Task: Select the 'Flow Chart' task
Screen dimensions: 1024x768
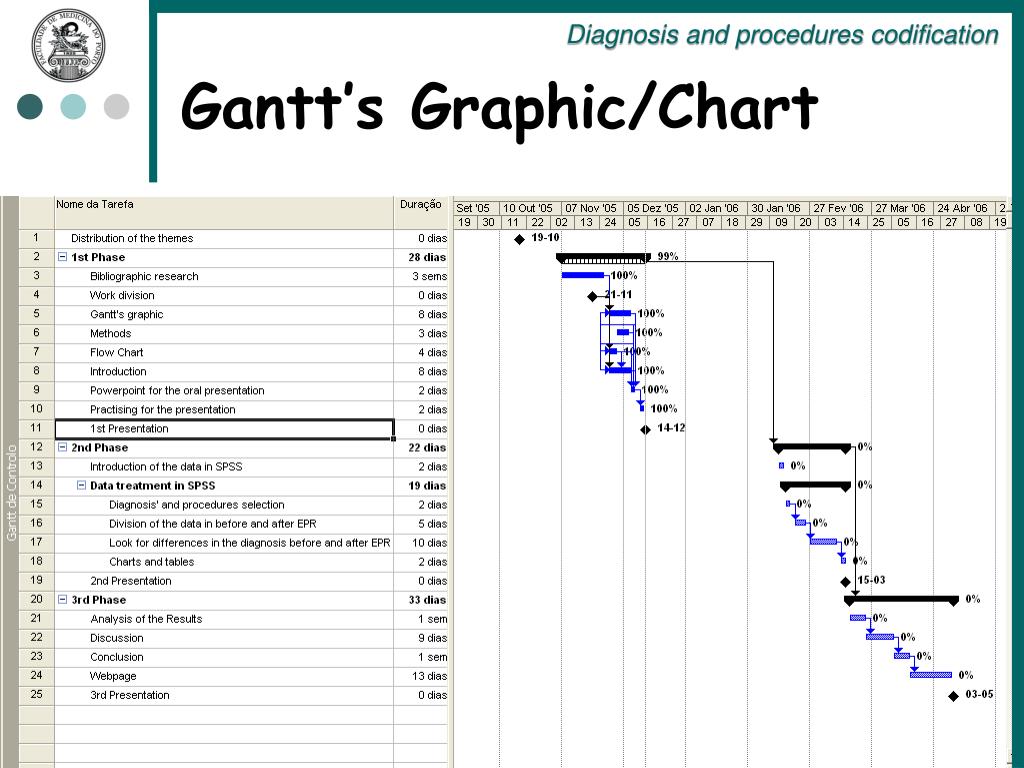Action: click(224, 352)
